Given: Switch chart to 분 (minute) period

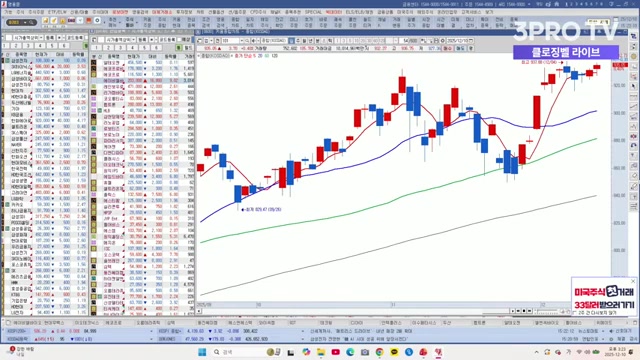Looking at the screenshot, I should 317,41.
